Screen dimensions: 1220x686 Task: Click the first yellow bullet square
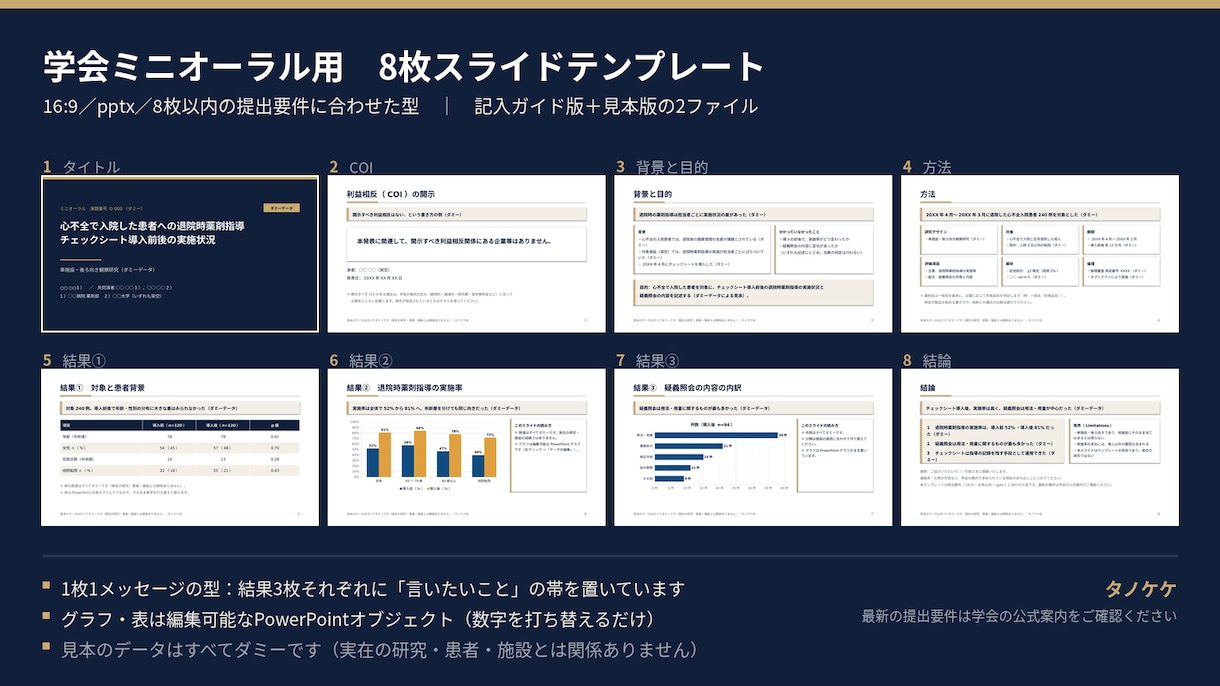coord(46,587)
